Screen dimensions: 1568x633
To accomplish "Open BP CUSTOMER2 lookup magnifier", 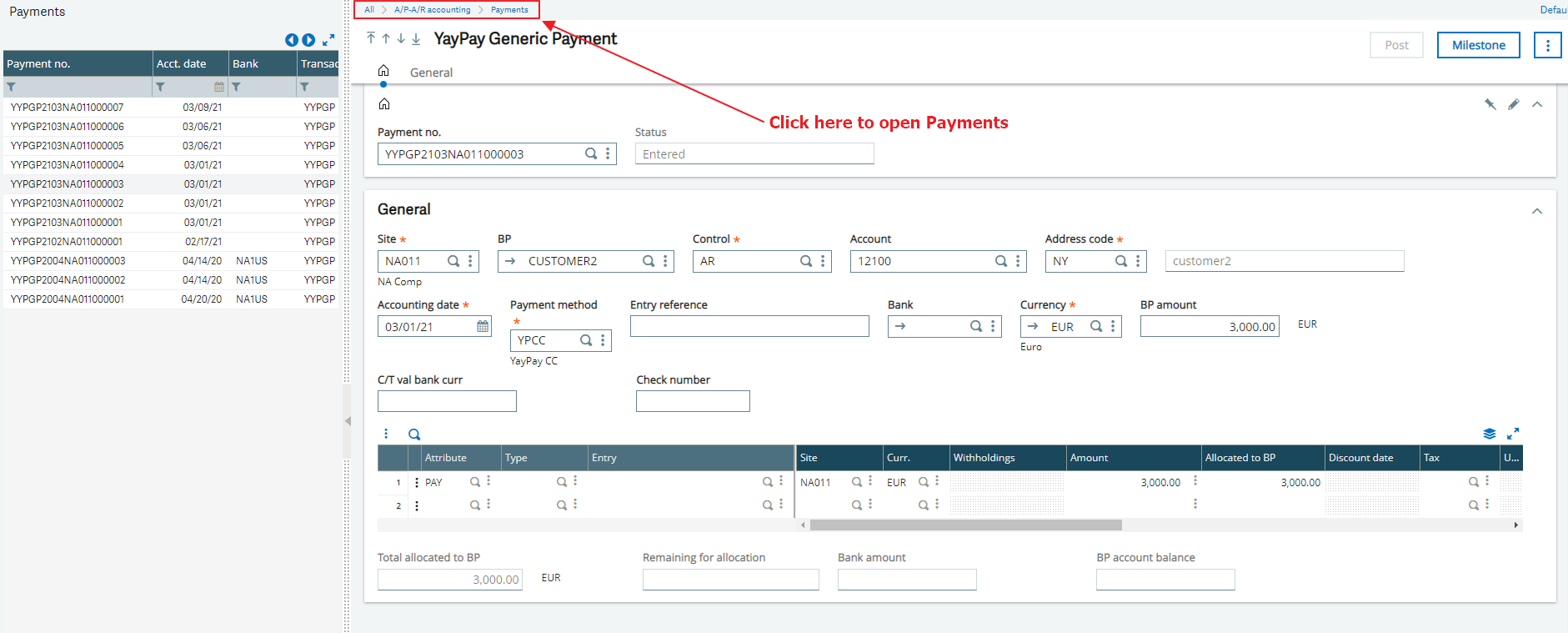I will pyautogui.click(x=649, y=261).
